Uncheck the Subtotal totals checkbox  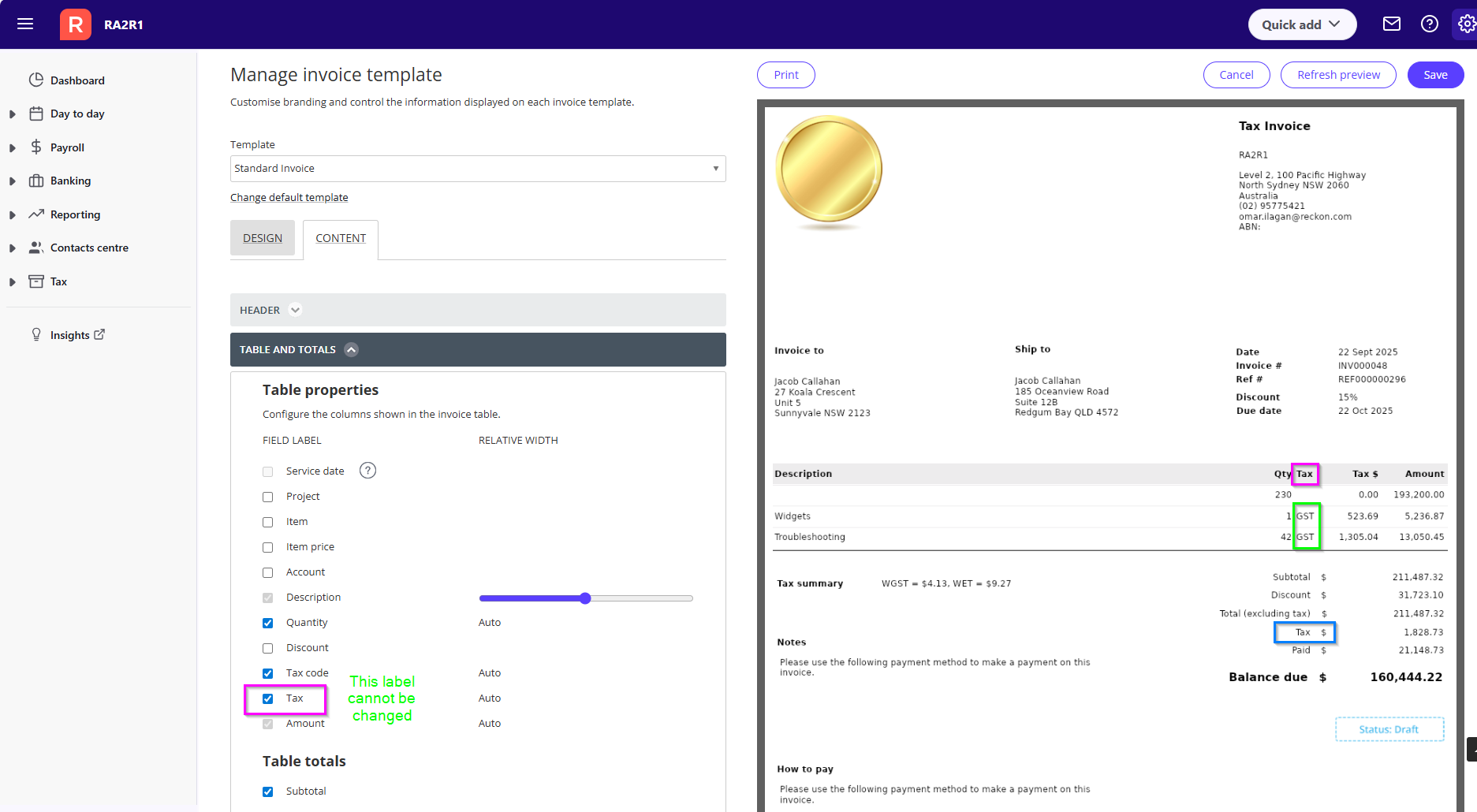pyautogui.click(x=268, y=792)
